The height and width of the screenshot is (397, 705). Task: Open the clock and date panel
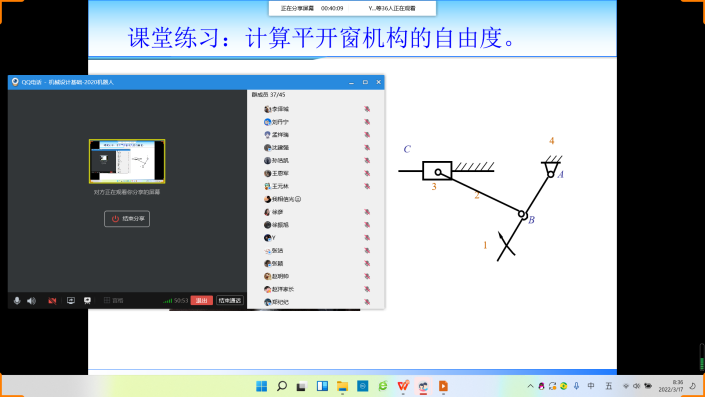point(671,386)
